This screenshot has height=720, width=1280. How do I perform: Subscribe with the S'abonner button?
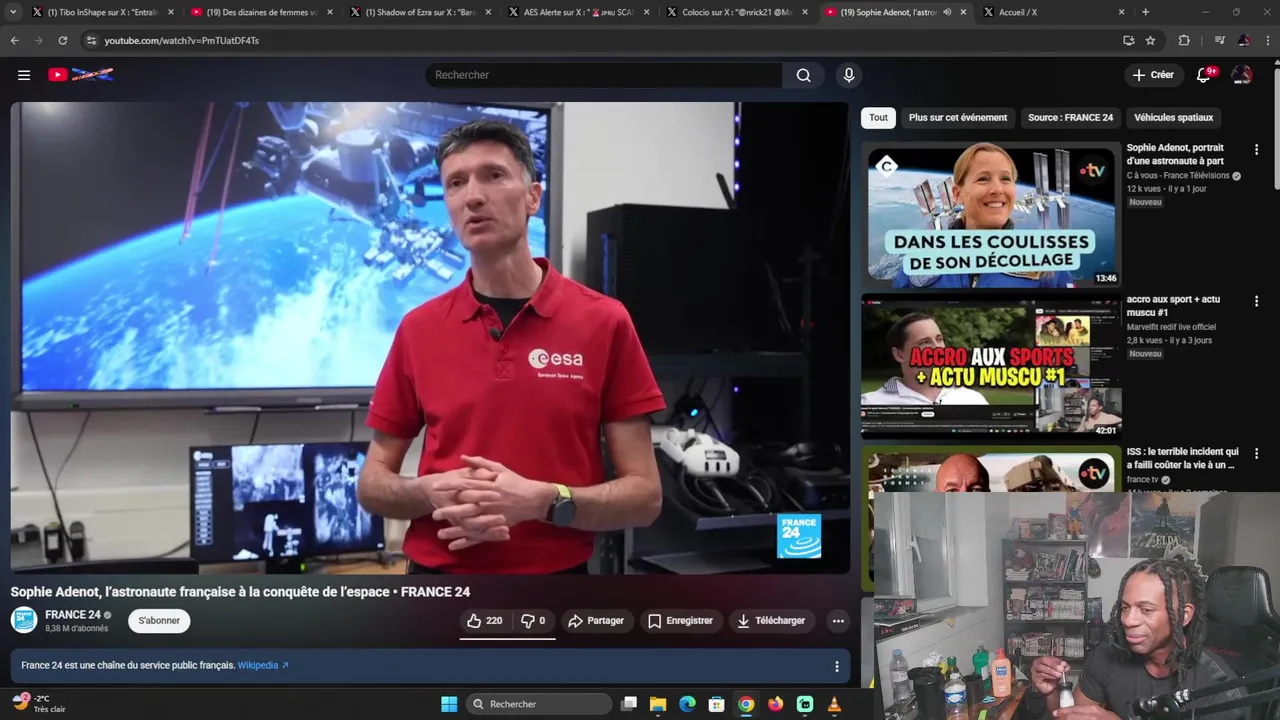159,621
